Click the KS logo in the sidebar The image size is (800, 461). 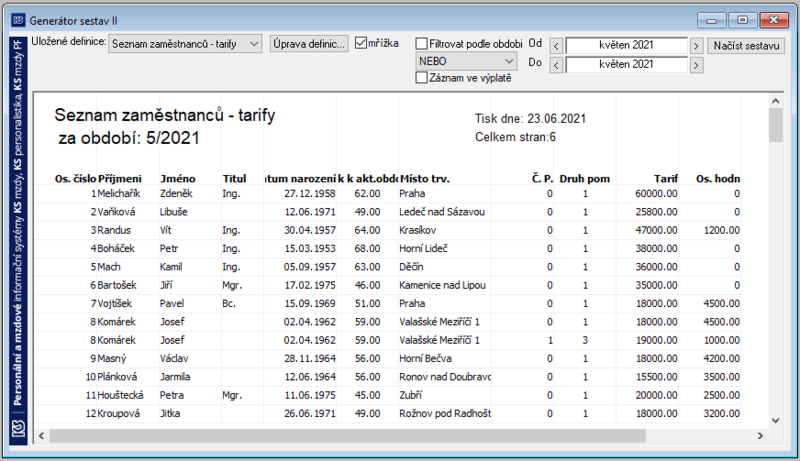point(18,428)
